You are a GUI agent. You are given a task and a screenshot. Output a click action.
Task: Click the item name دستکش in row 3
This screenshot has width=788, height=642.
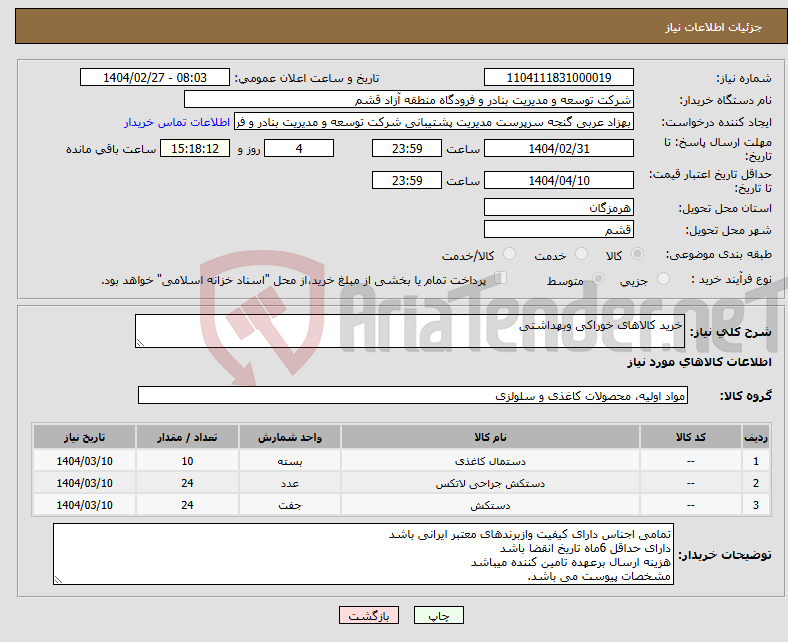(490, 505)
